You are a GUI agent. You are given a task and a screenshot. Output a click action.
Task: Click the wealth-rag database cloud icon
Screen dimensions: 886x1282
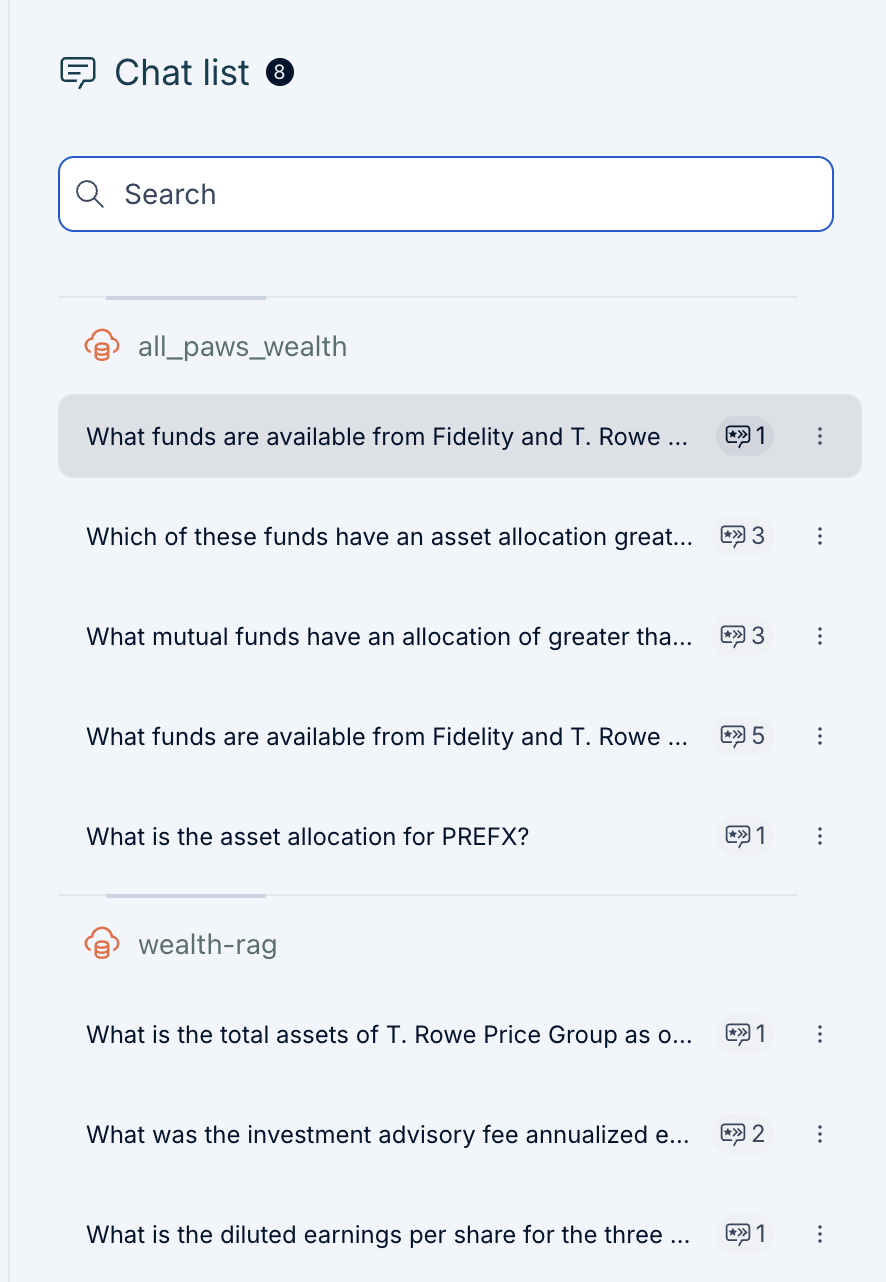(101, 945)
